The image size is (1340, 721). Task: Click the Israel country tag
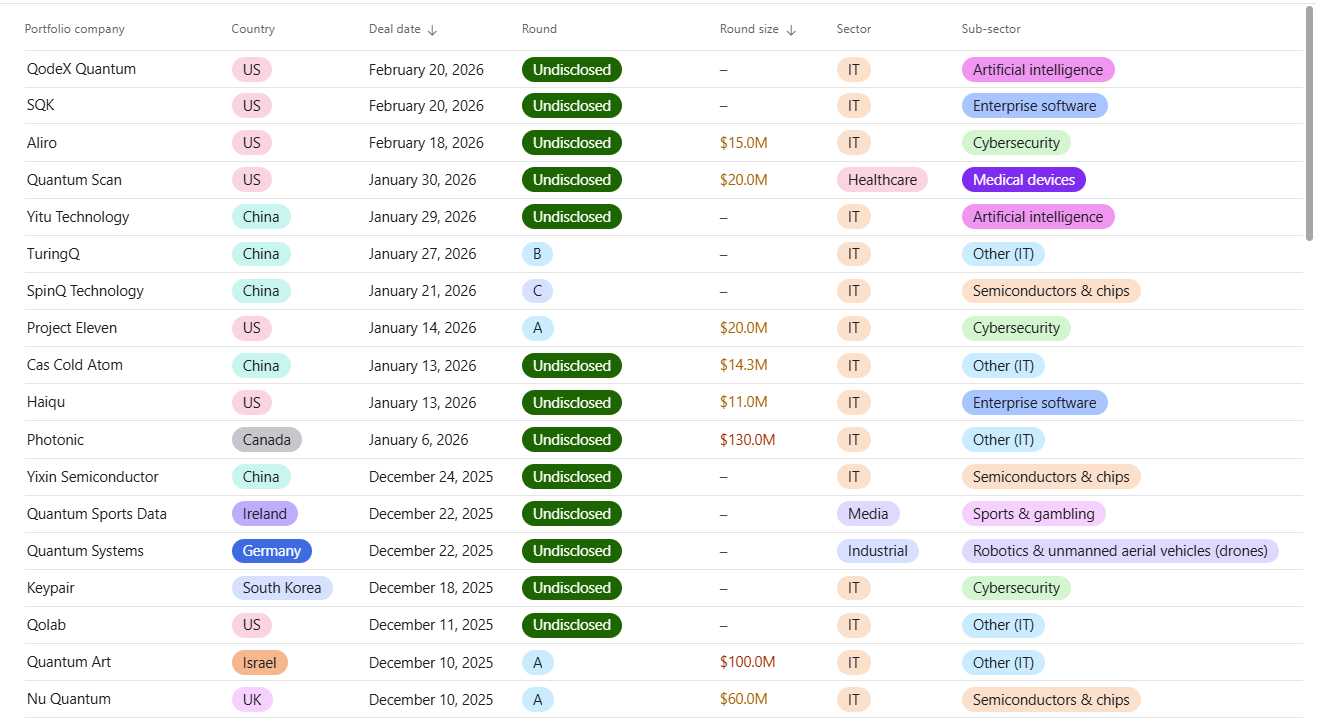click(x=259, y=662)
